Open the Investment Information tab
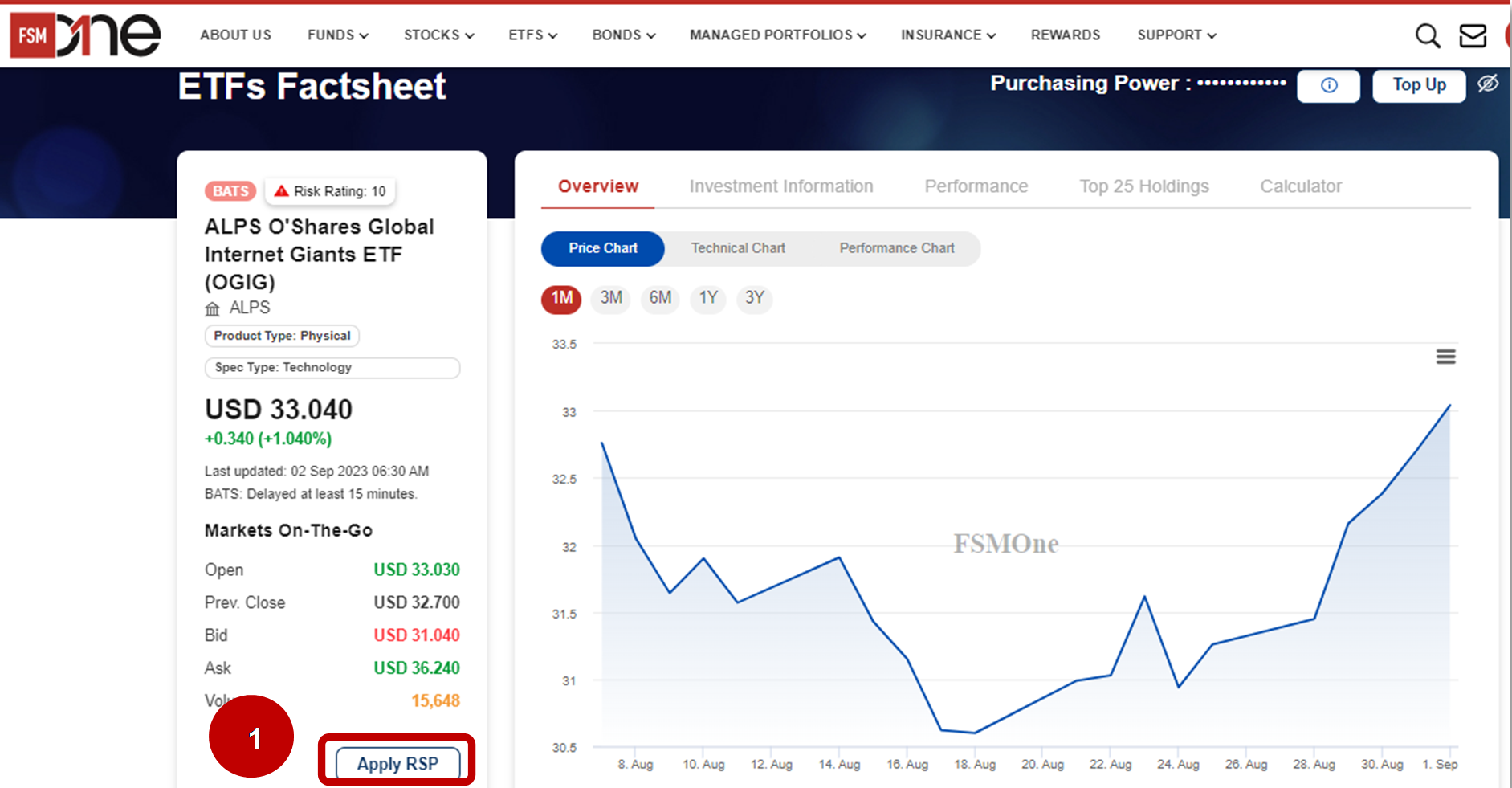Viewport: 1512px width, 788px height. click(780, 186)
